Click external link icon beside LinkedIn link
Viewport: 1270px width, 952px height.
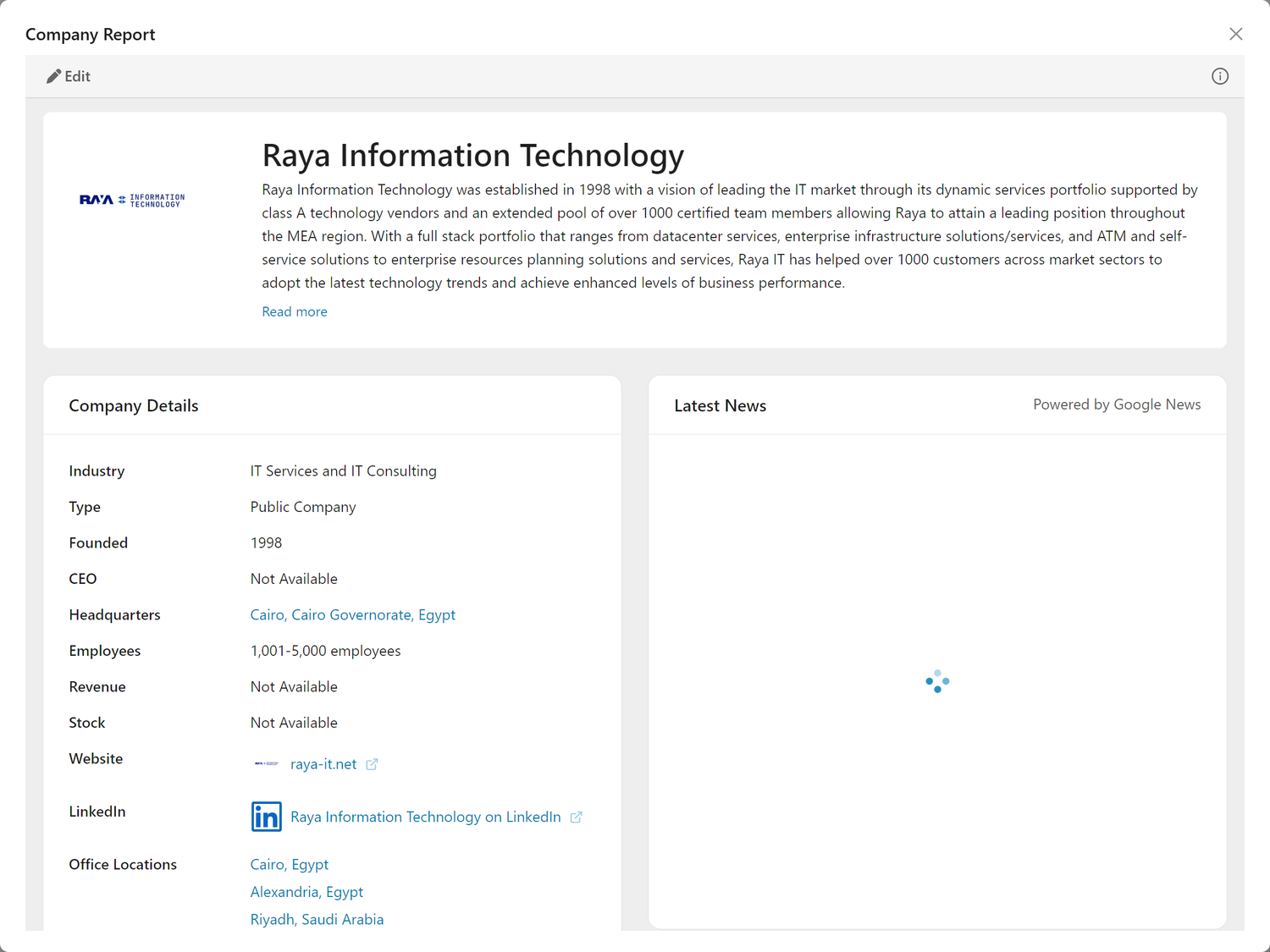[576, 817]
